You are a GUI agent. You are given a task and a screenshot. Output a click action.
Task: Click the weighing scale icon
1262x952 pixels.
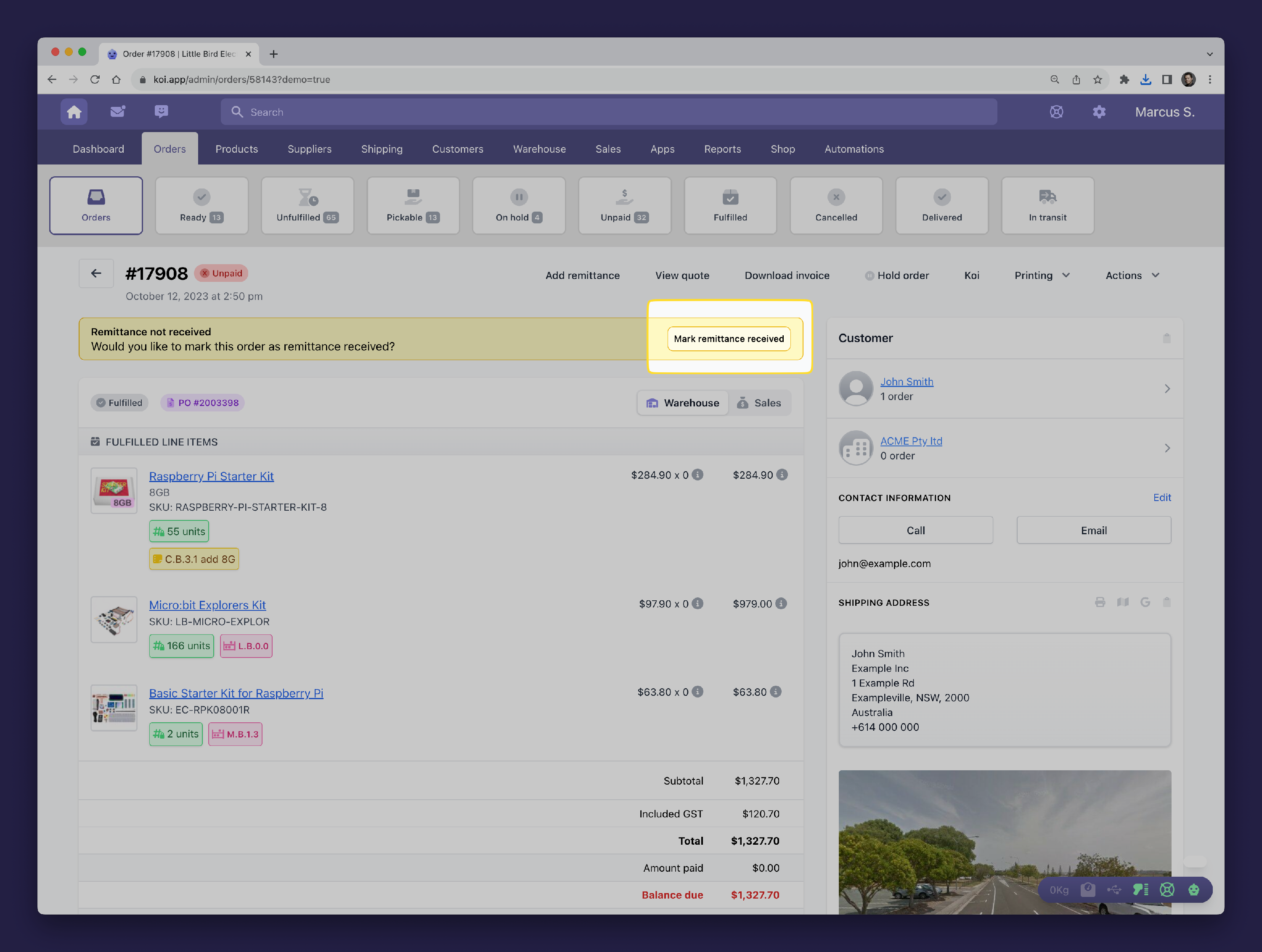tap(1087, 889)
